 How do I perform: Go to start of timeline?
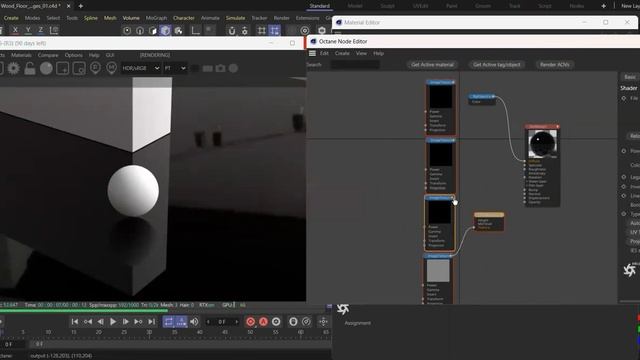point(75,322)
